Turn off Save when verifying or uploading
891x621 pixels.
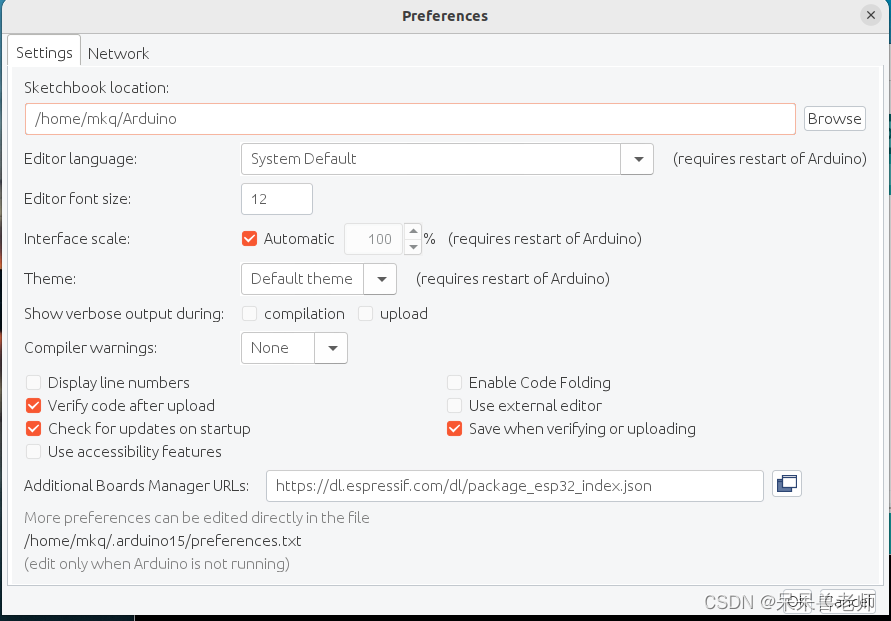pos(455,429)
